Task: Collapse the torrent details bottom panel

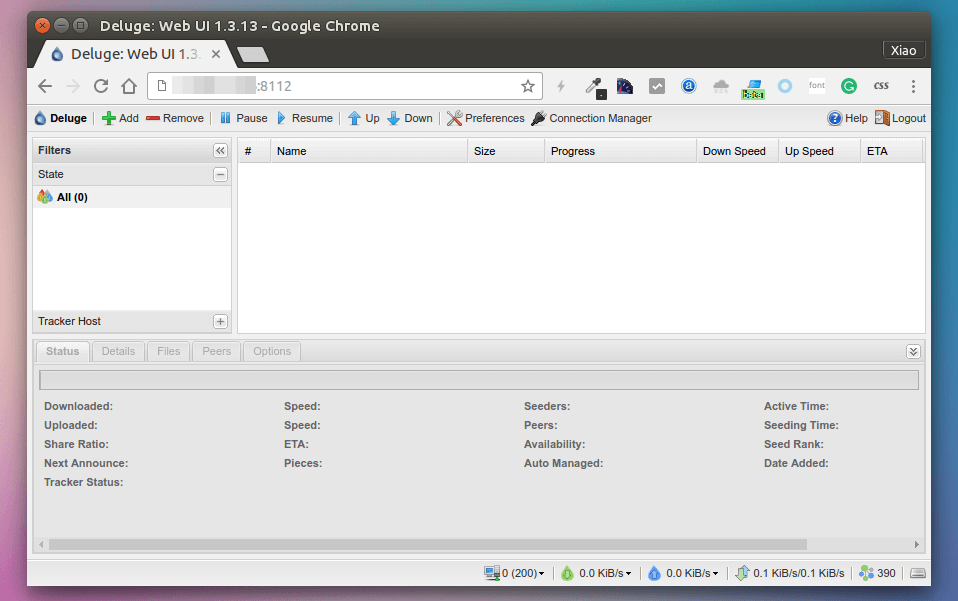Action: click(x=912, y=351)
